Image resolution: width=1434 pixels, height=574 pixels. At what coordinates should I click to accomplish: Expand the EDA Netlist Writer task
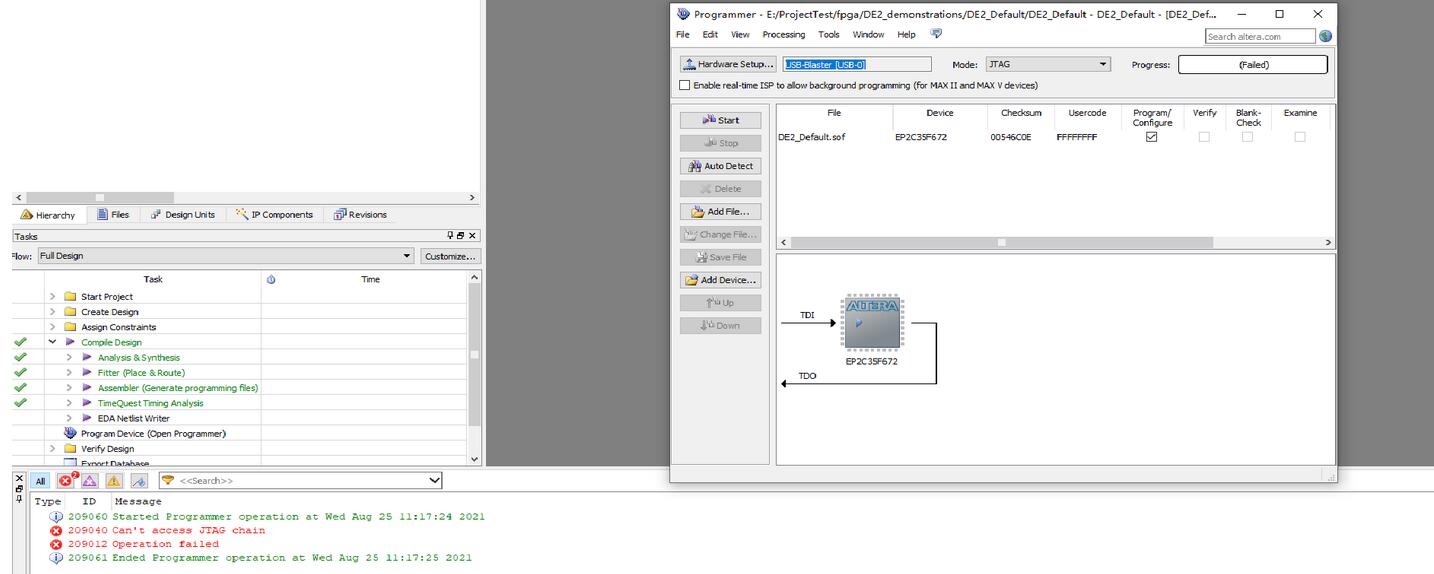69,418
